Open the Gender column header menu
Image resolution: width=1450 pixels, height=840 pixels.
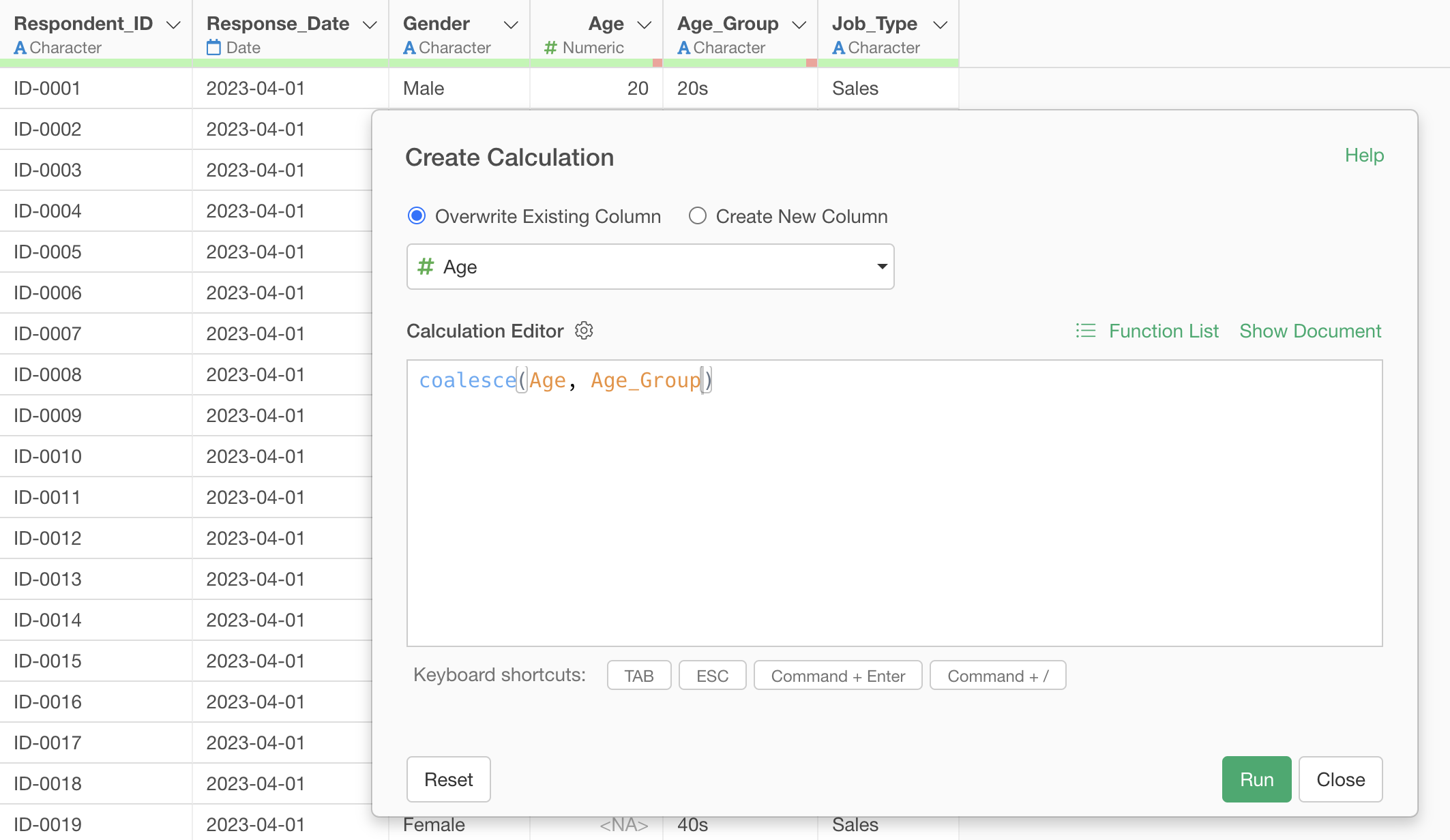point(511,25)
